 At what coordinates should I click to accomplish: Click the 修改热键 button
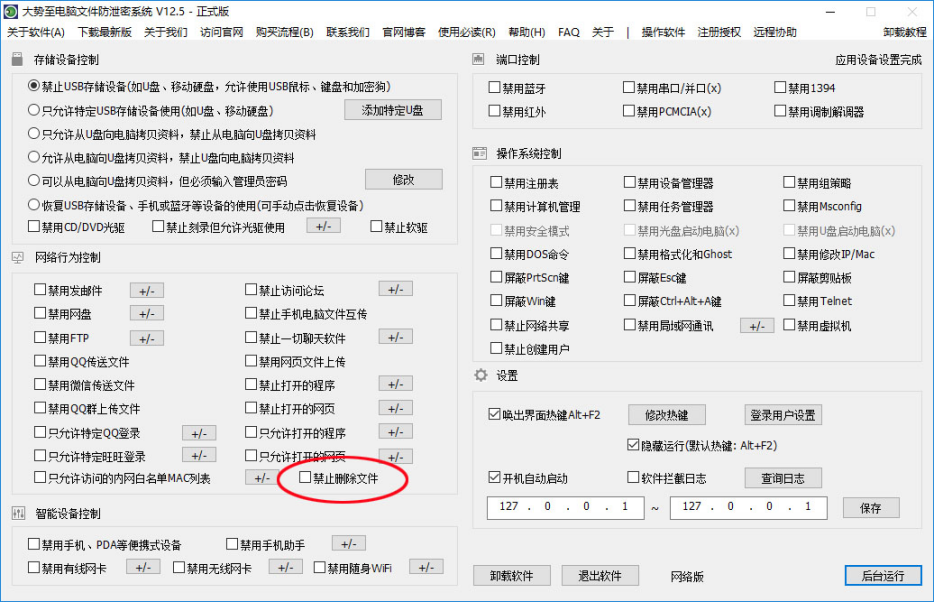click(x=667, y=415)
